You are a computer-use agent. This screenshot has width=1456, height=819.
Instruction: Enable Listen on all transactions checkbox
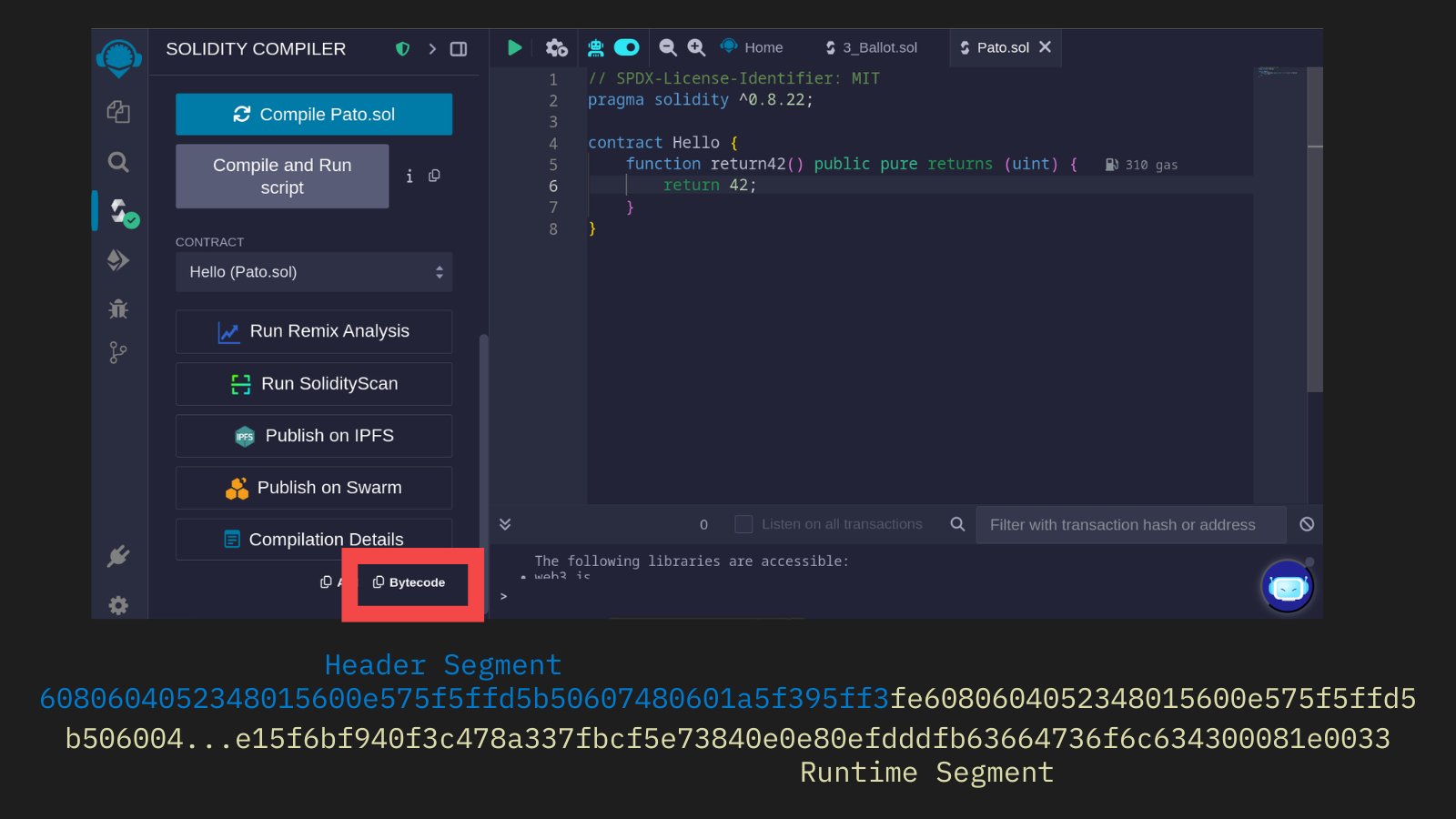coord(743,524)
